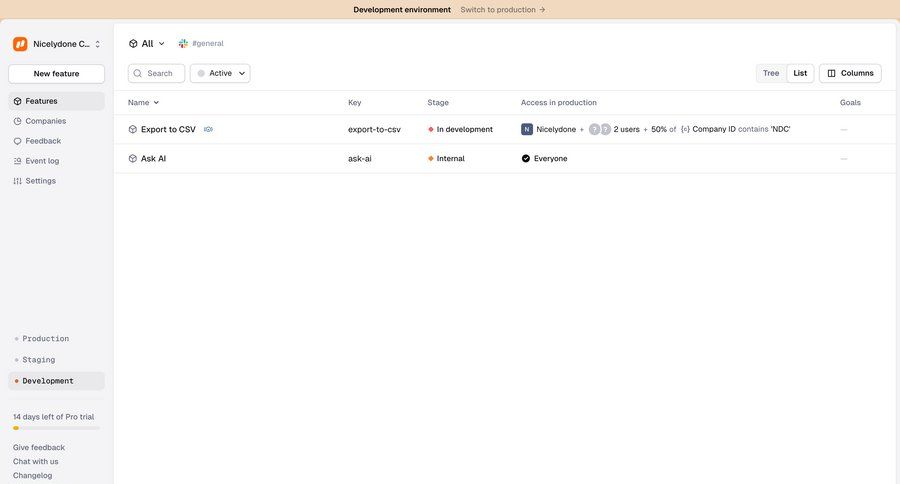Open the Chat with us link
The image size is (900, 484).
pyautogui.click(x=36, y=462)
